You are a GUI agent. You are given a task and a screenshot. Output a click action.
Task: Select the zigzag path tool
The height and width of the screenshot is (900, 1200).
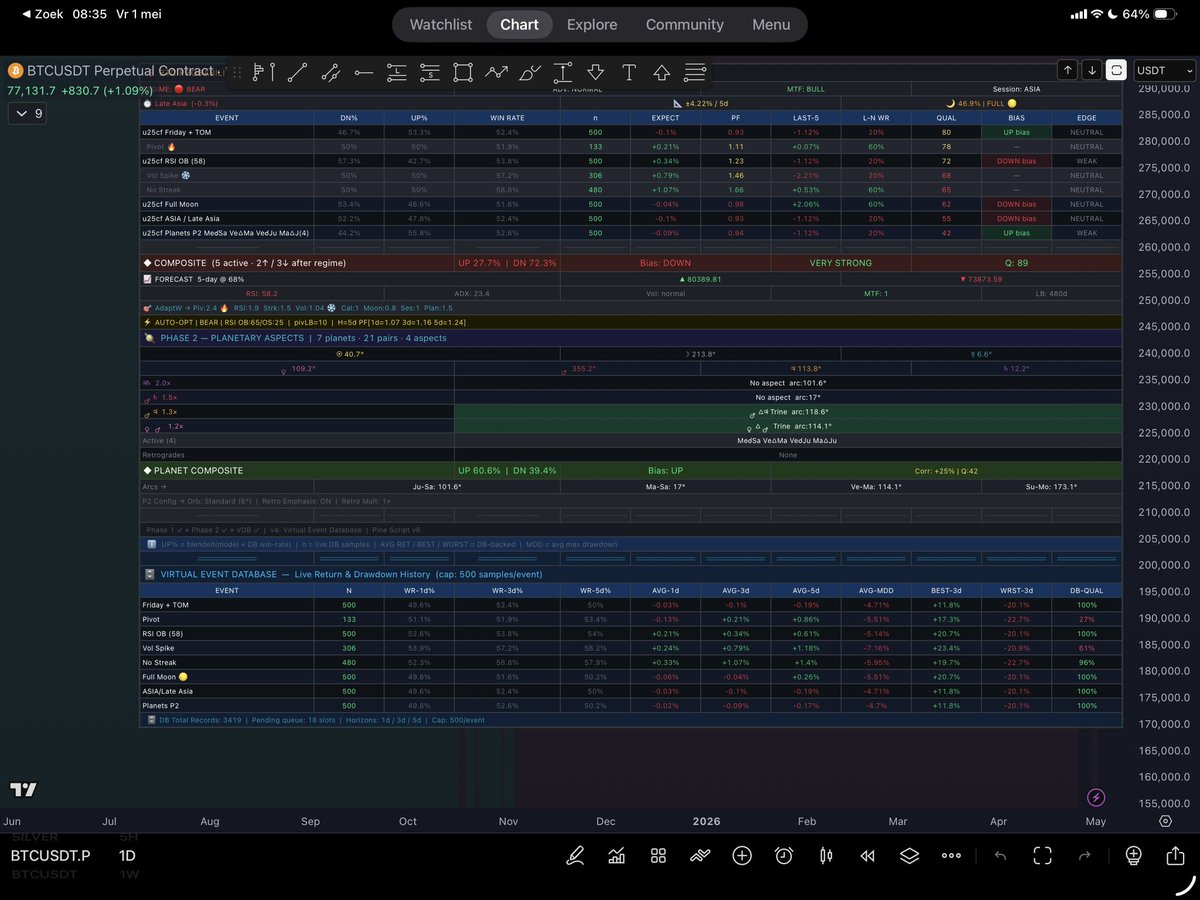pos(496,72)
